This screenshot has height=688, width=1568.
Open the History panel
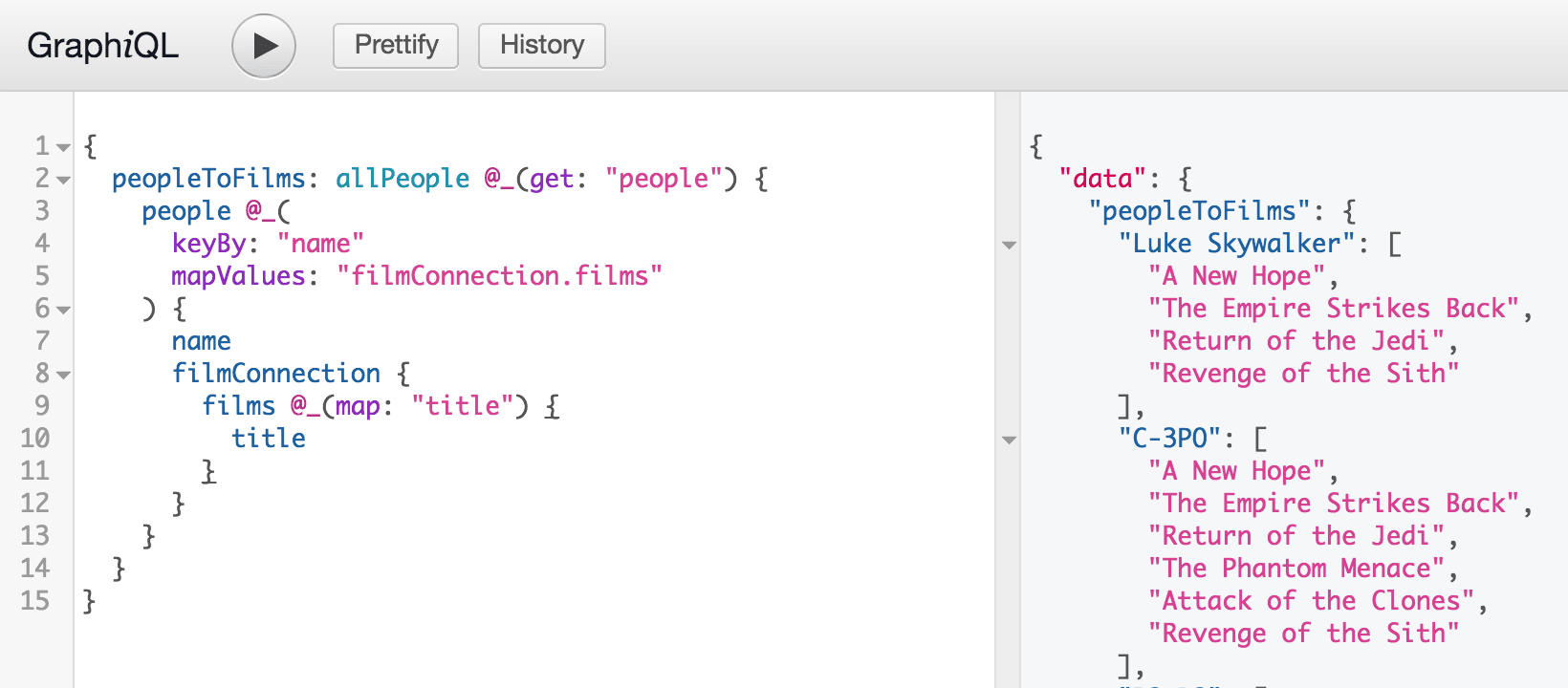(542, 46)
